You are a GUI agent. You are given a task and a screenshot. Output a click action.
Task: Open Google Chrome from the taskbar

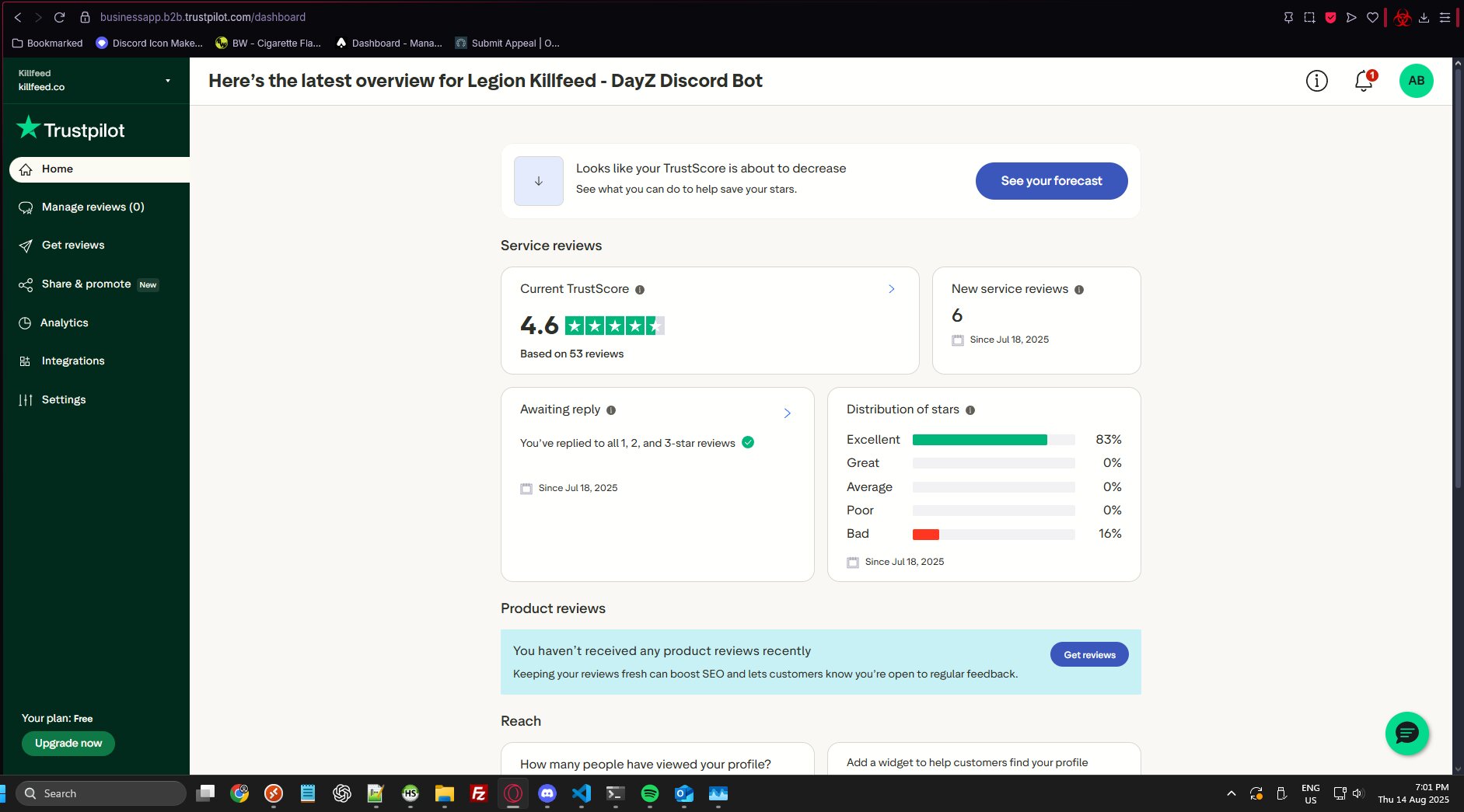(239, 793)
